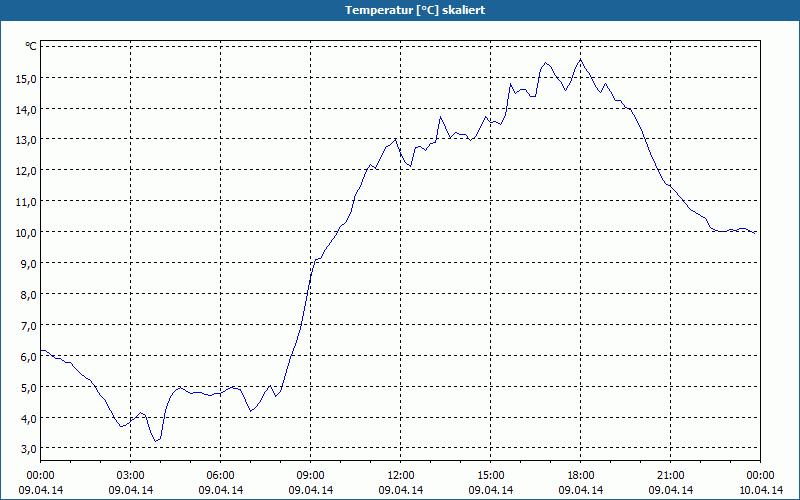Click the temperature peak at 18:00
This screenshot has width=800, height=500.
click(581, 59)
